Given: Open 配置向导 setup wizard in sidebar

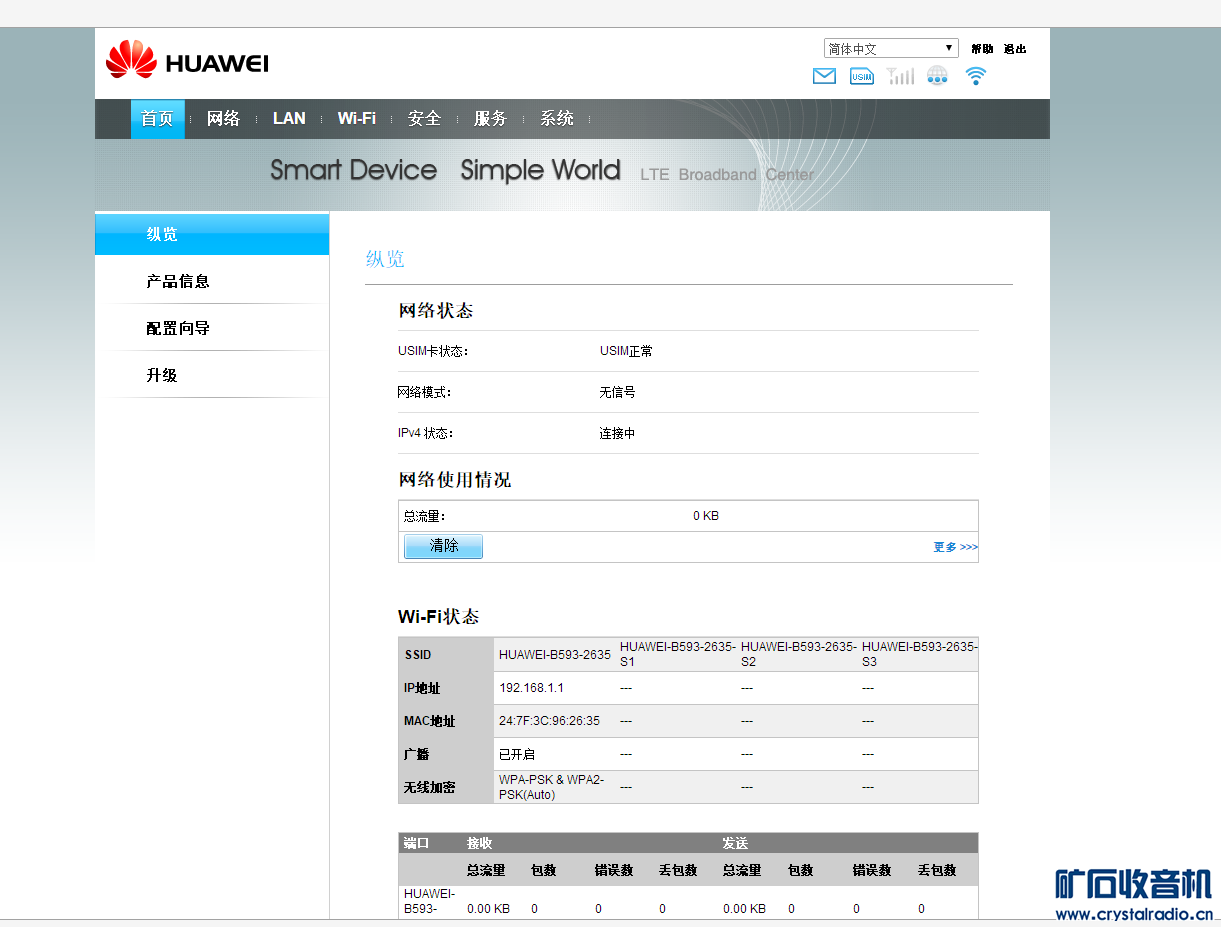Looking at the screenshot, I should click(178, 329).
